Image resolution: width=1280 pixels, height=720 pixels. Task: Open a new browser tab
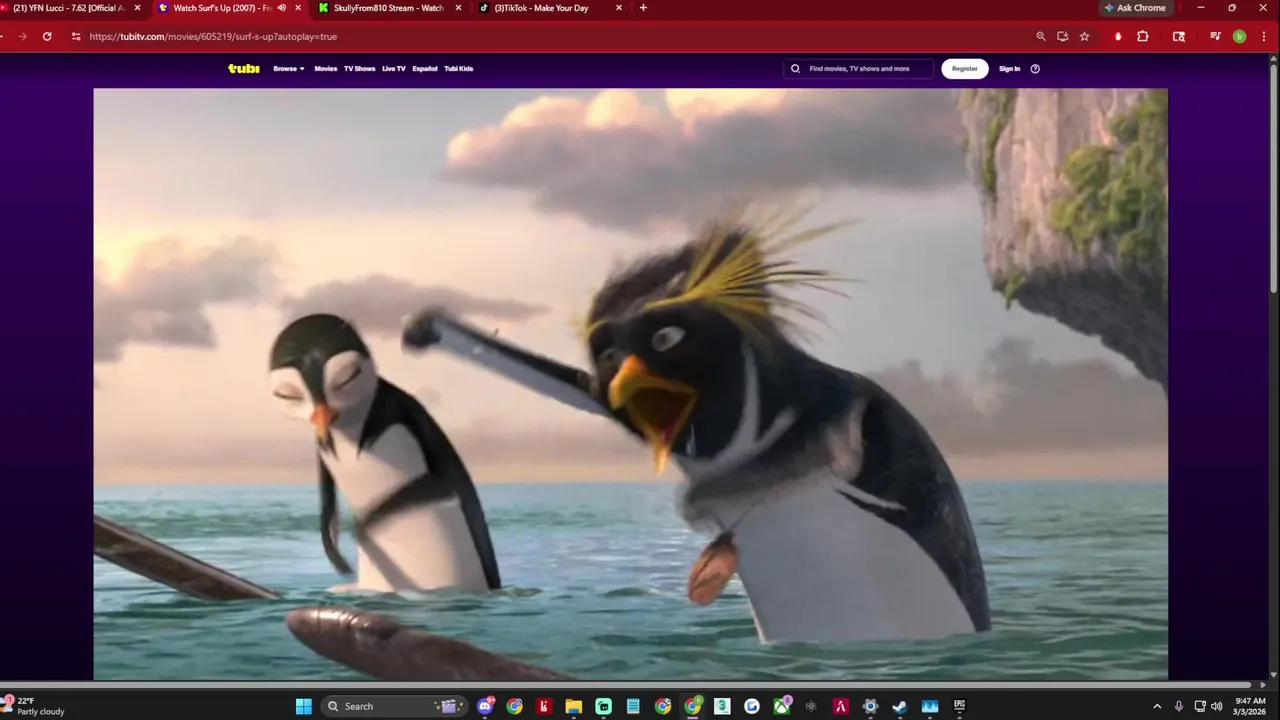pyautogui.click(x=643, y=8)
